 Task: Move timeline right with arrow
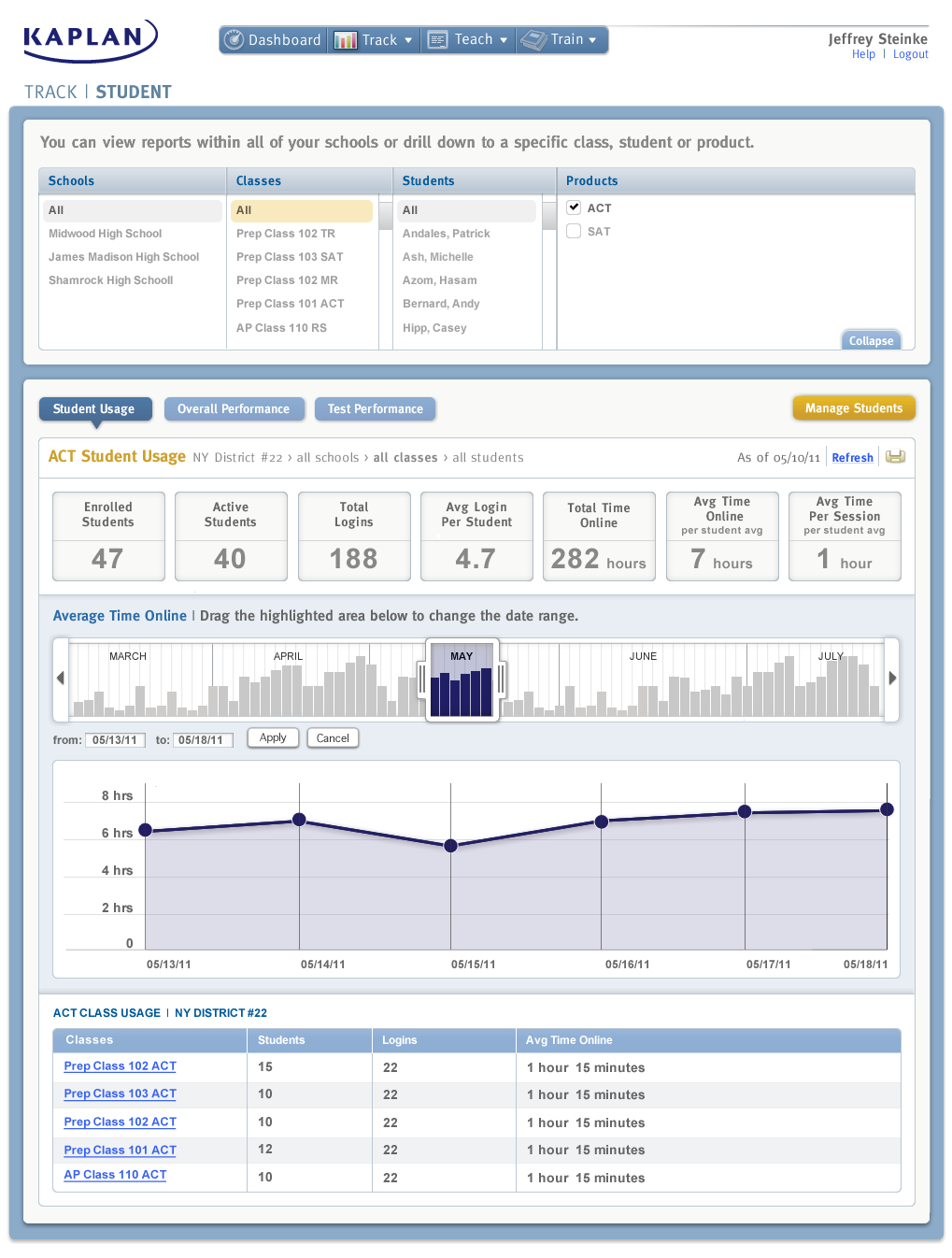pyautogui.click(x=892, y=679)
